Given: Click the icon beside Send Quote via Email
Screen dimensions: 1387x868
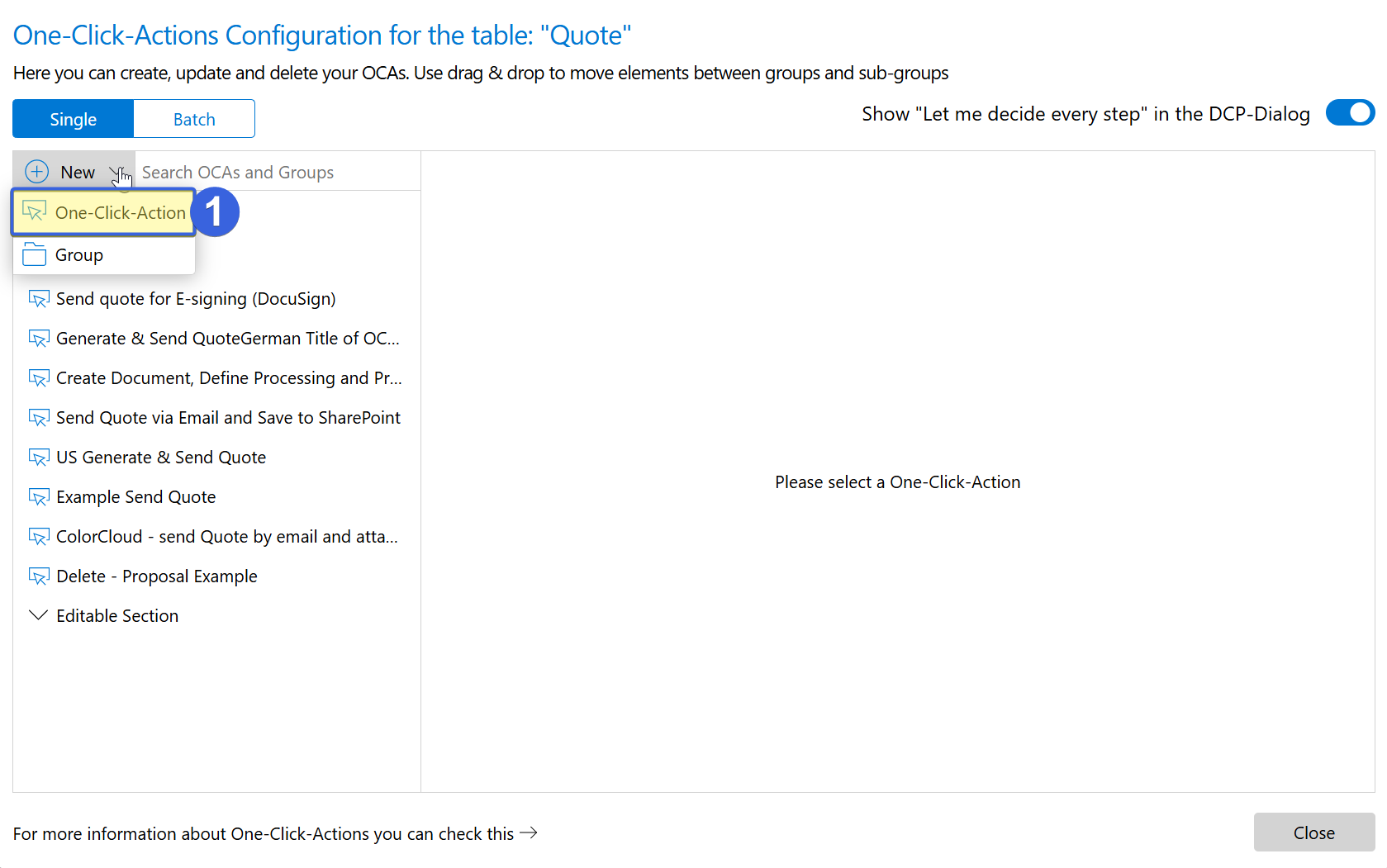Looking at the screenshot, I should pos(39,418).
